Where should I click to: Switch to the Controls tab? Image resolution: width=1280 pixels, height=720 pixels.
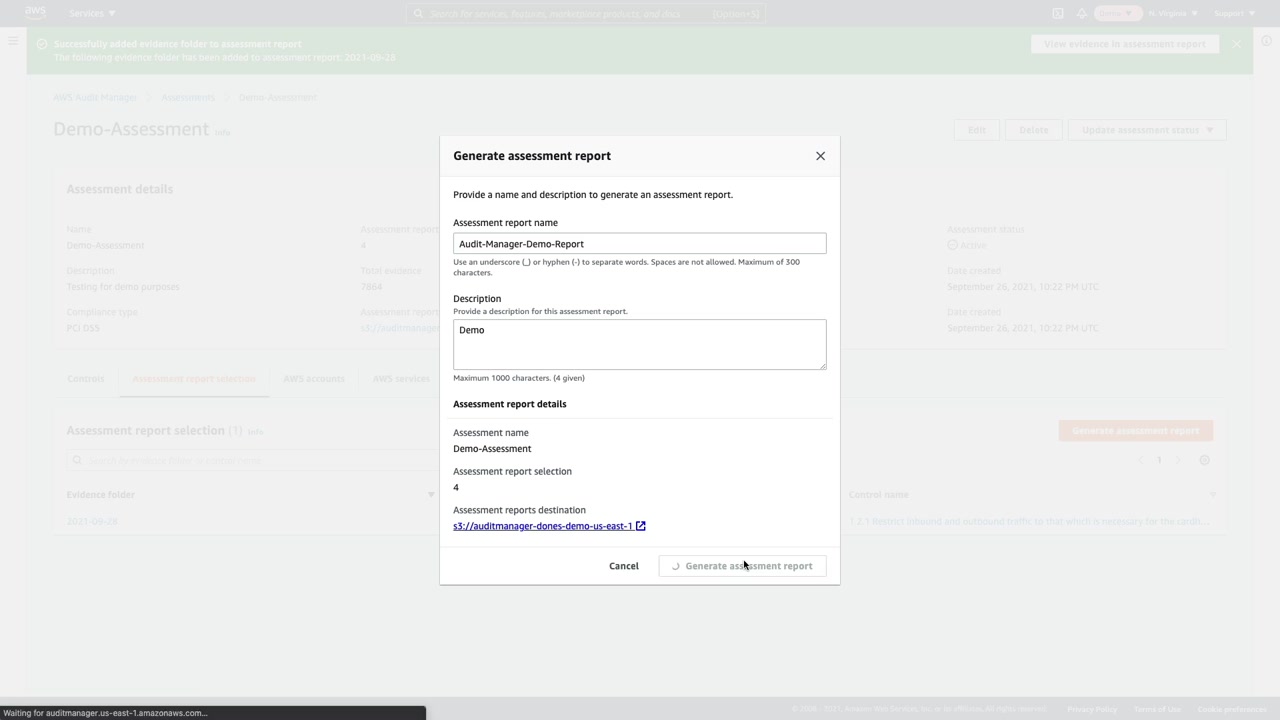pos(86,379)
